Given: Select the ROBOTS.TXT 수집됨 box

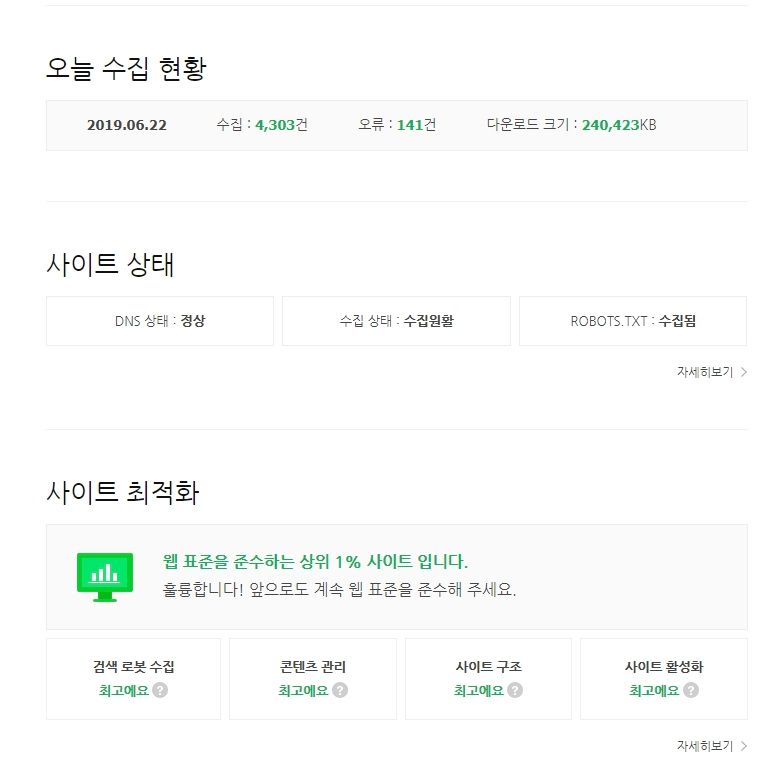Looking at the screenshot, I should point(633,321).
